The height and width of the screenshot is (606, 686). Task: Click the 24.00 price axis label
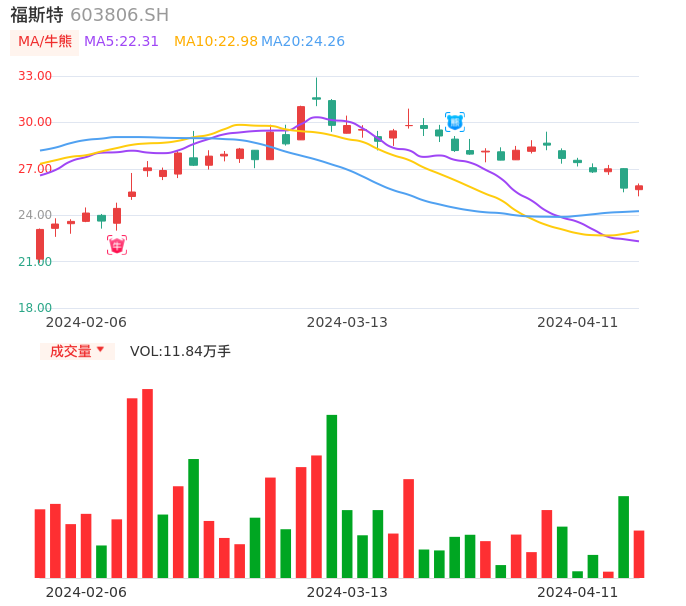(35, 215)
